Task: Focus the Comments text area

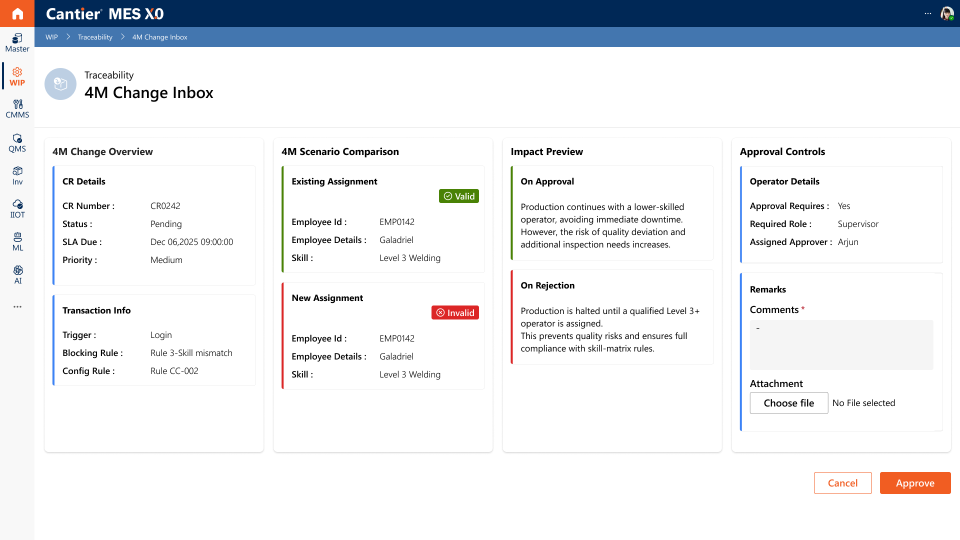Action: tap(841, 345)
